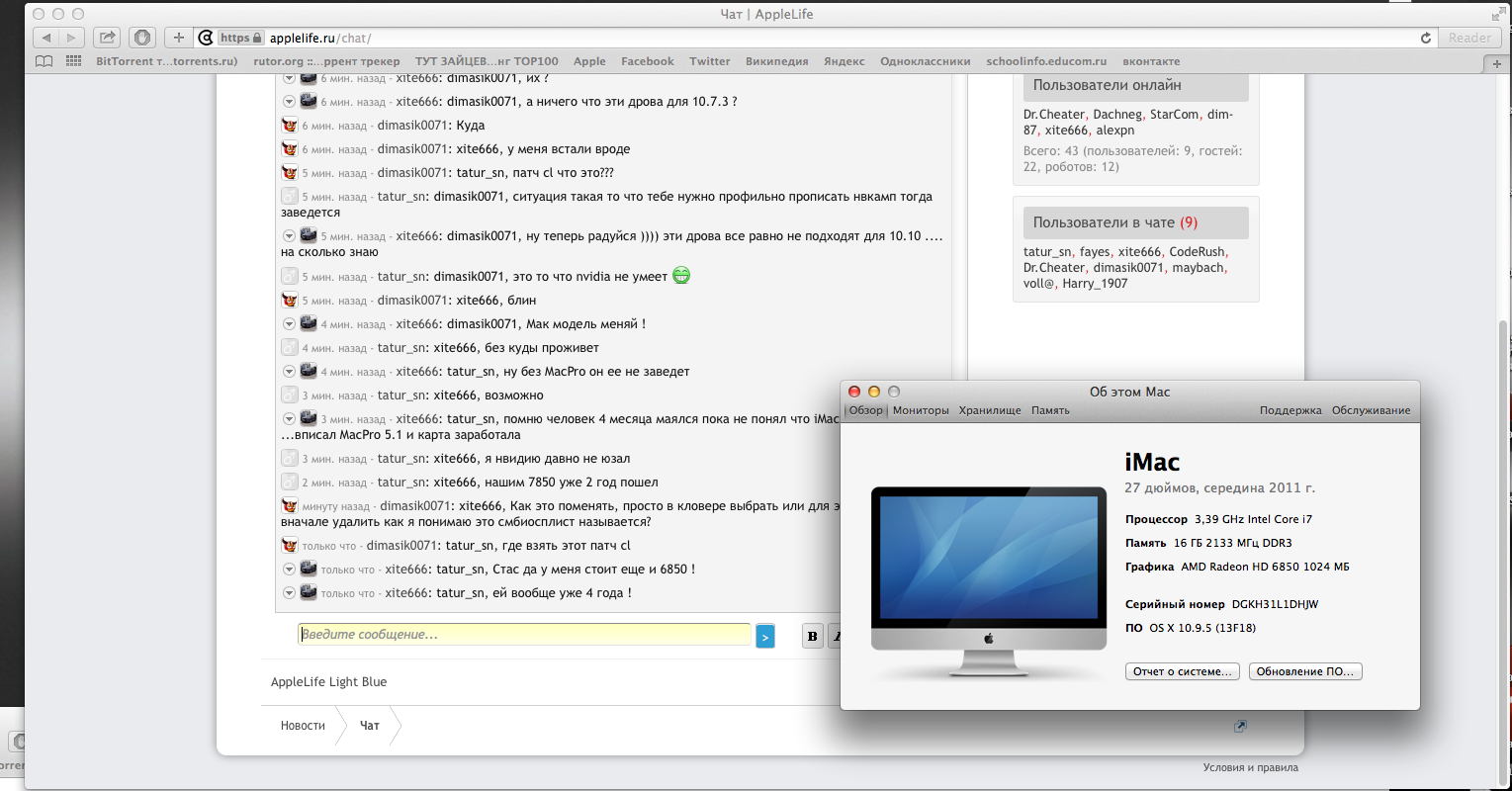Open the Хранилище tab in About This Mac
The width and height of the screenshot is (1512, 791).
[x=989, y=410]
